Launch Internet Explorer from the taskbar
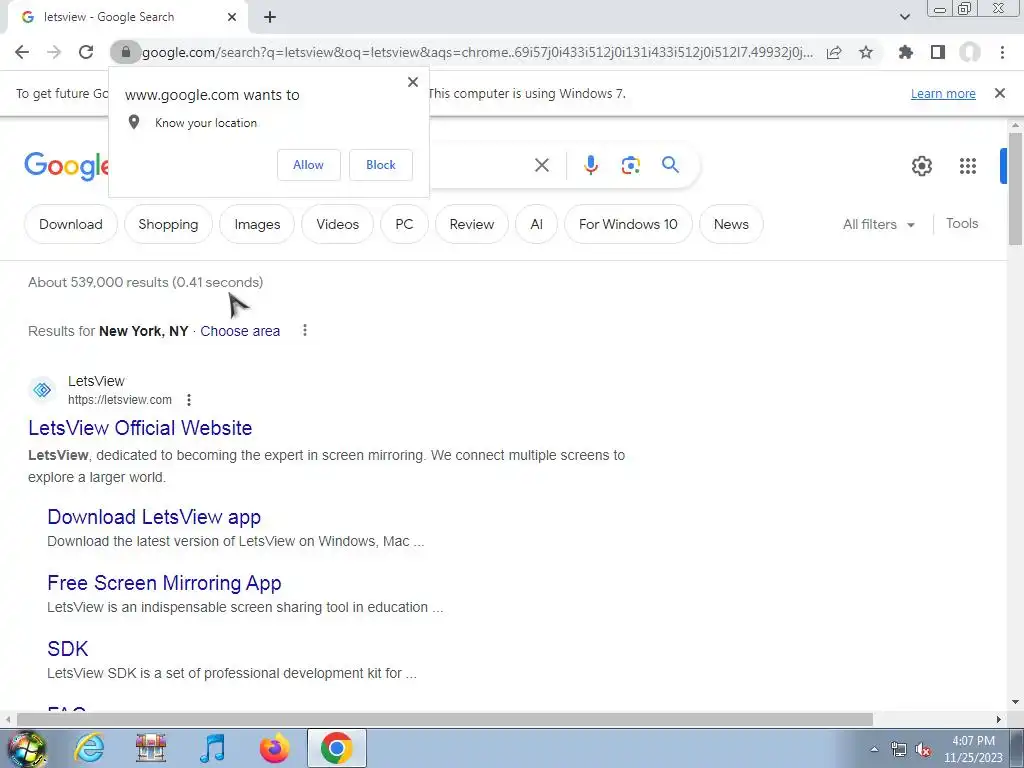1024x768 pixels. click(x=89, y=748)
